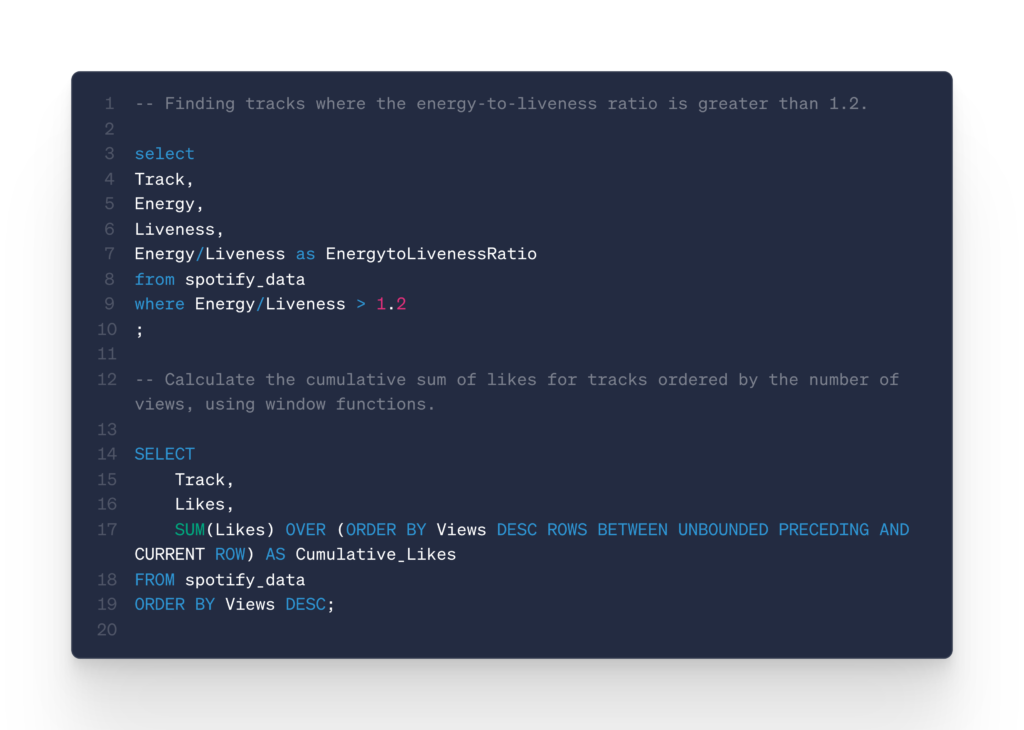The image size is (1024, 730).
Task: Click the lowercase from keyword on line 8
Action: click(x=154, y=279)
